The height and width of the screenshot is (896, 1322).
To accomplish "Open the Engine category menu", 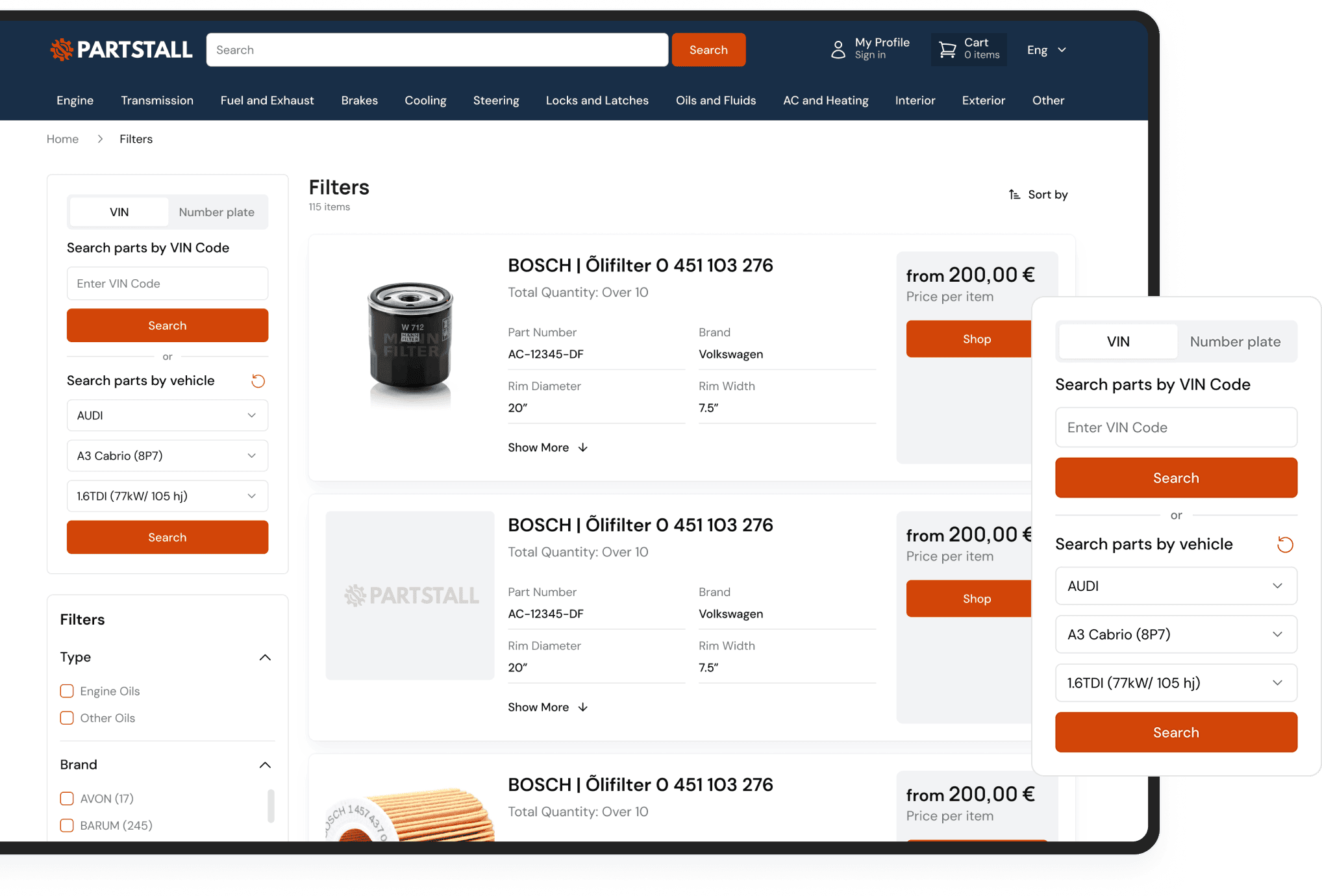I will 75,100.
